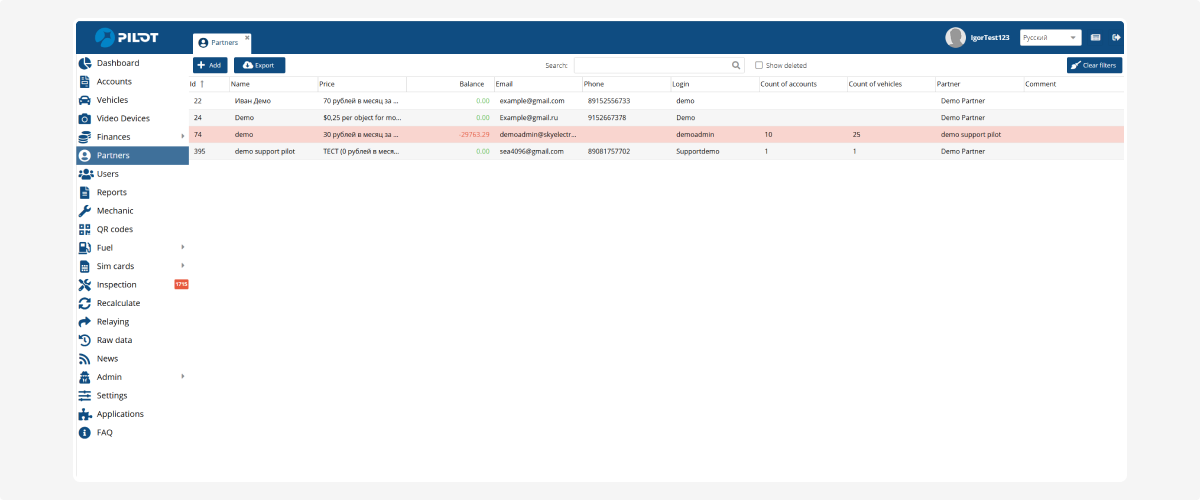Open QR codes from the sidebar icon
Screen dimensions: 1200x500
[85, 229]
